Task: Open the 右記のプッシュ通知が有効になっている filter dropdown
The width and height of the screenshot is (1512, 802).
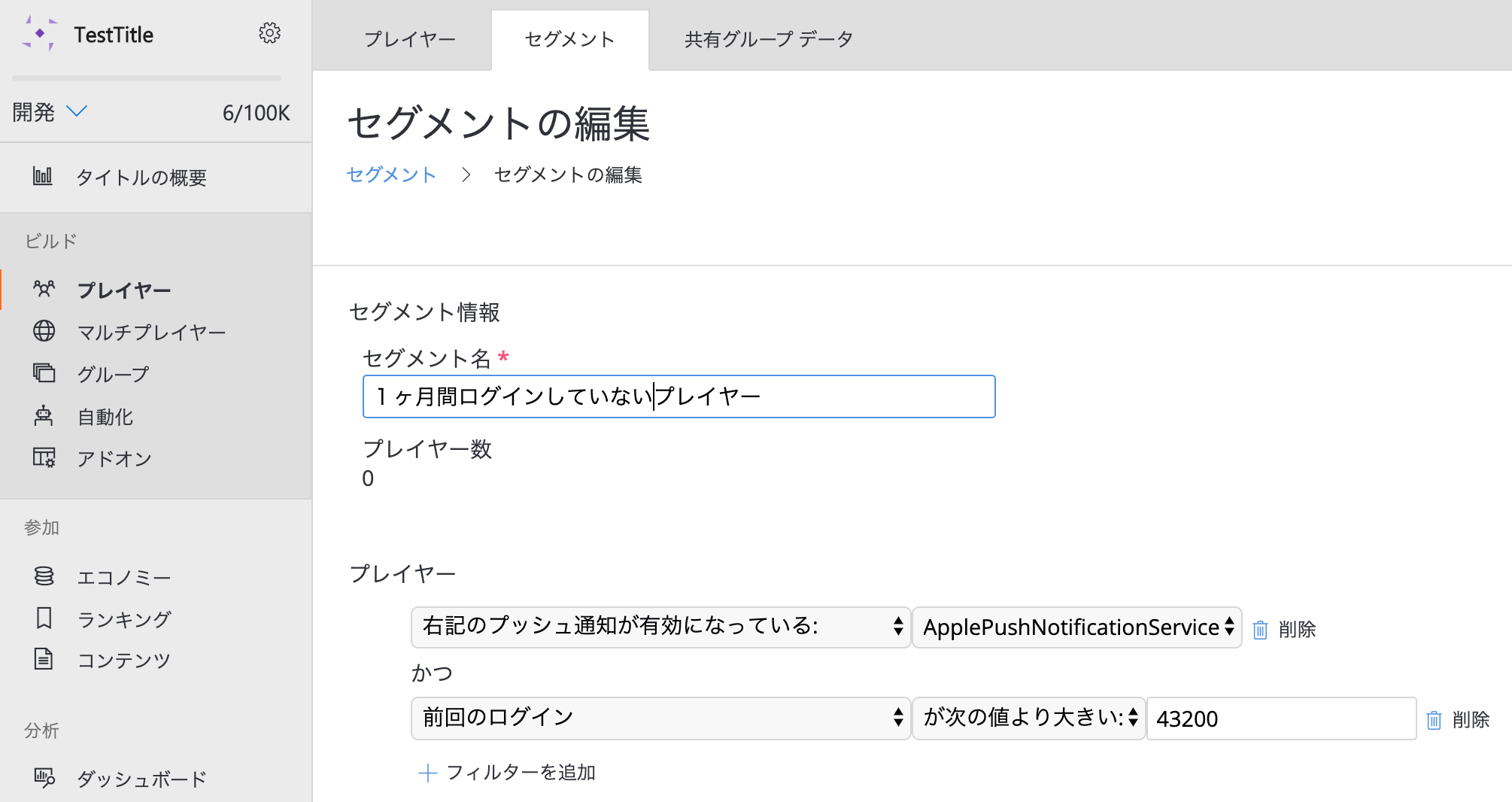Action: [x=660, y=627]
